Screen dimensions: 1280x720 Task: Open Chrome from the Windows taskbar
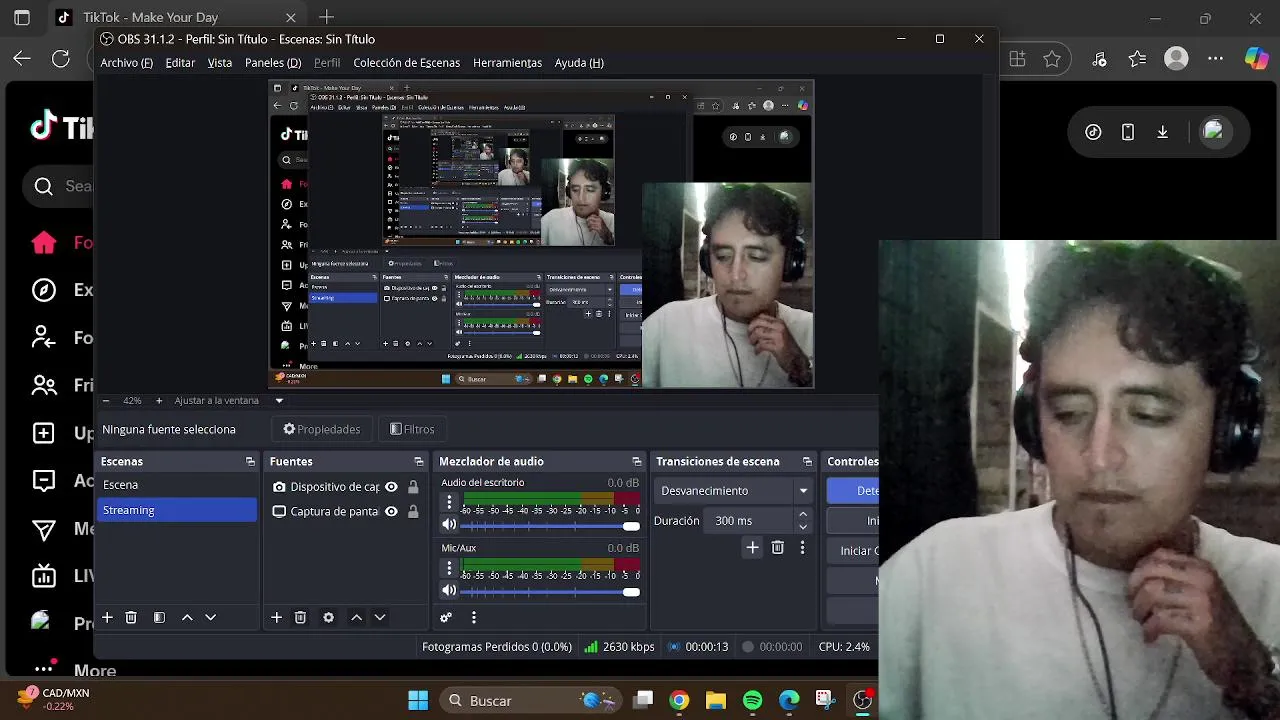[x=679, y=701]
